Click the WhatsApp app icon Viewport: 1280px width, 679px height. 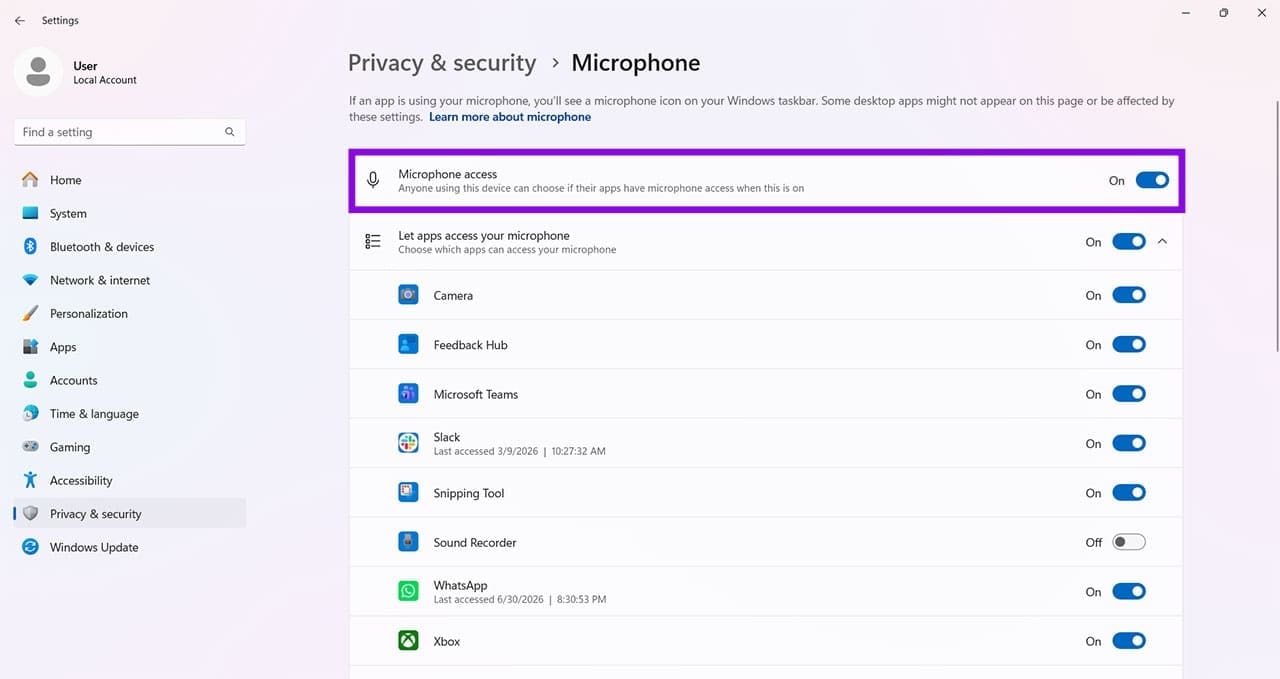tap(408, 591)
